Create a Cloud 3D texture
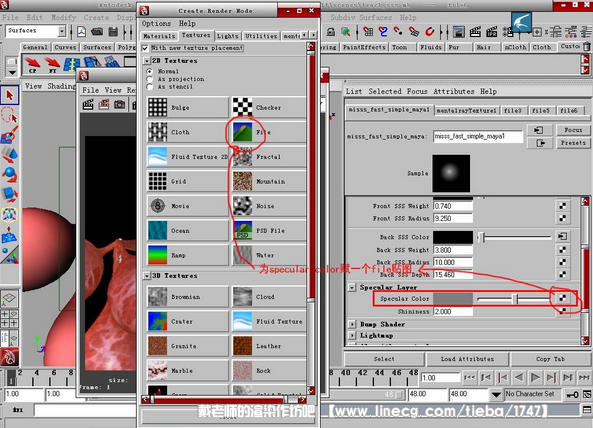 pos(268,297)
